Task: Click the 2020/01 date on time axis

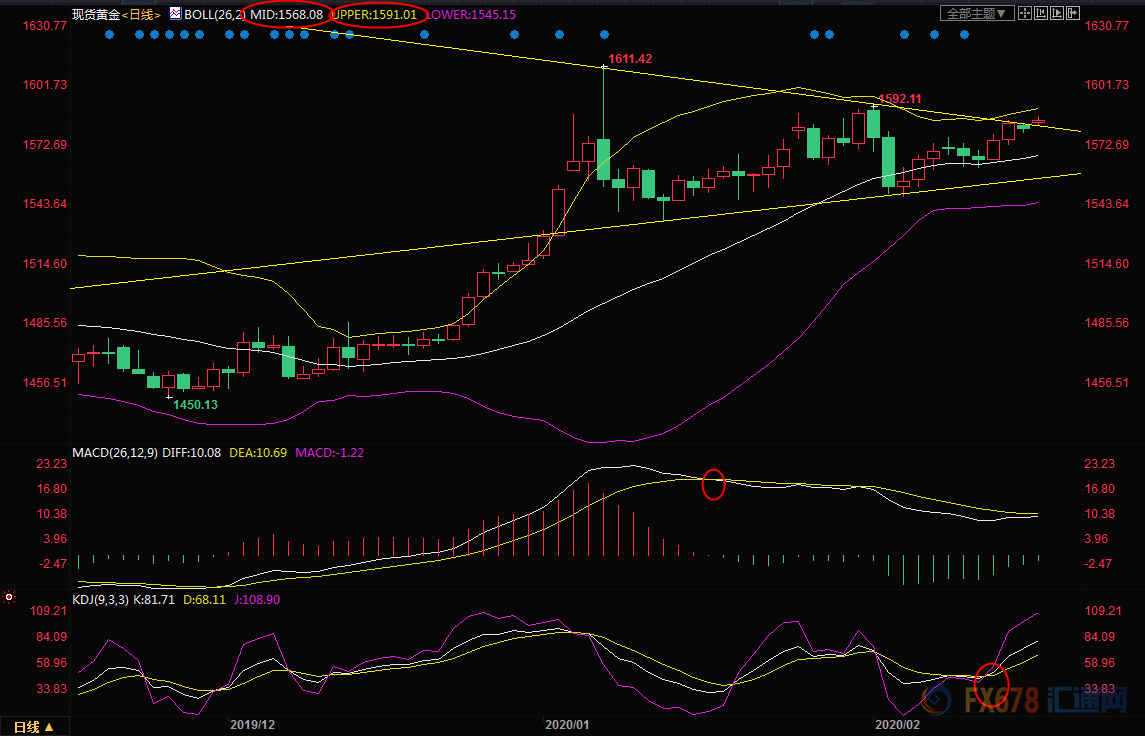Action: click(567, 723)
